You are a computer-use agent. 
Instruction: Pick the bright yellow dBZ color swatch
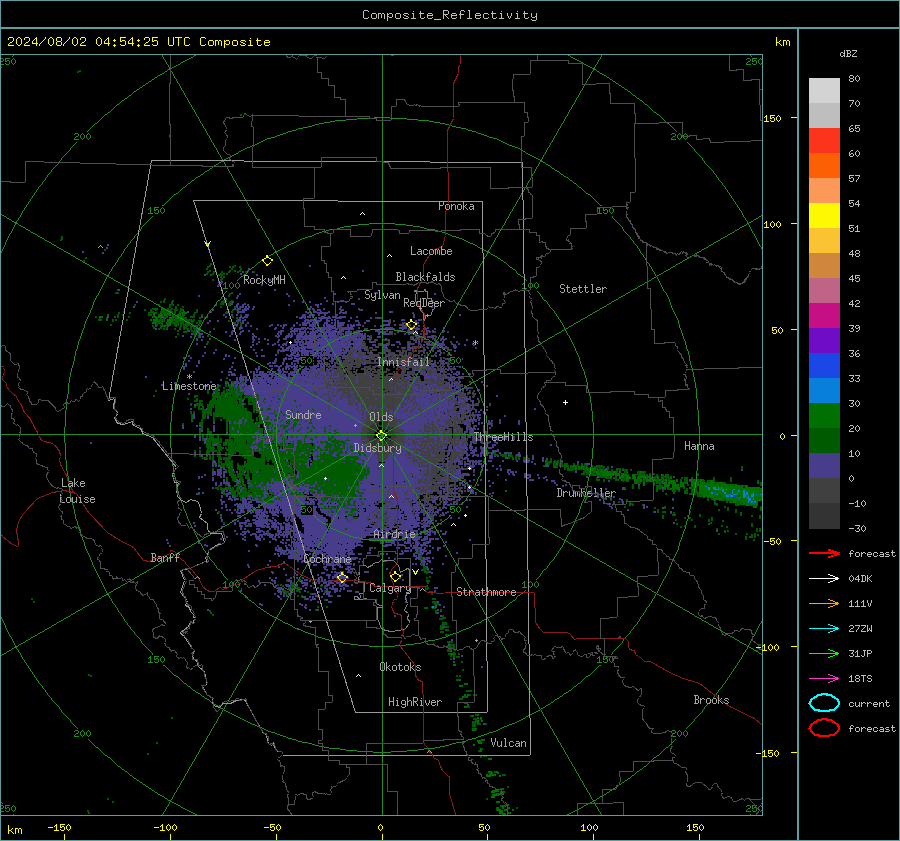click(824, 215)
